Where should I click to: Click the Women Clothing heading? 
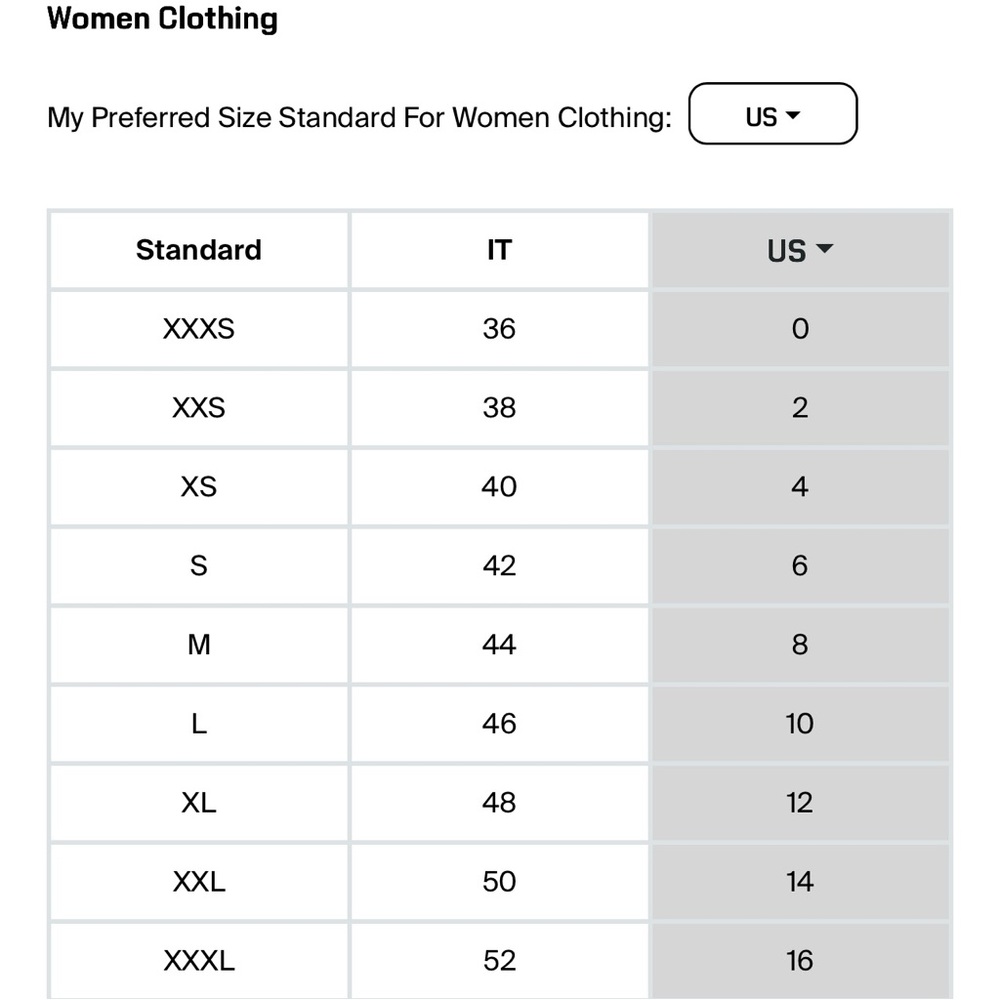163,18
